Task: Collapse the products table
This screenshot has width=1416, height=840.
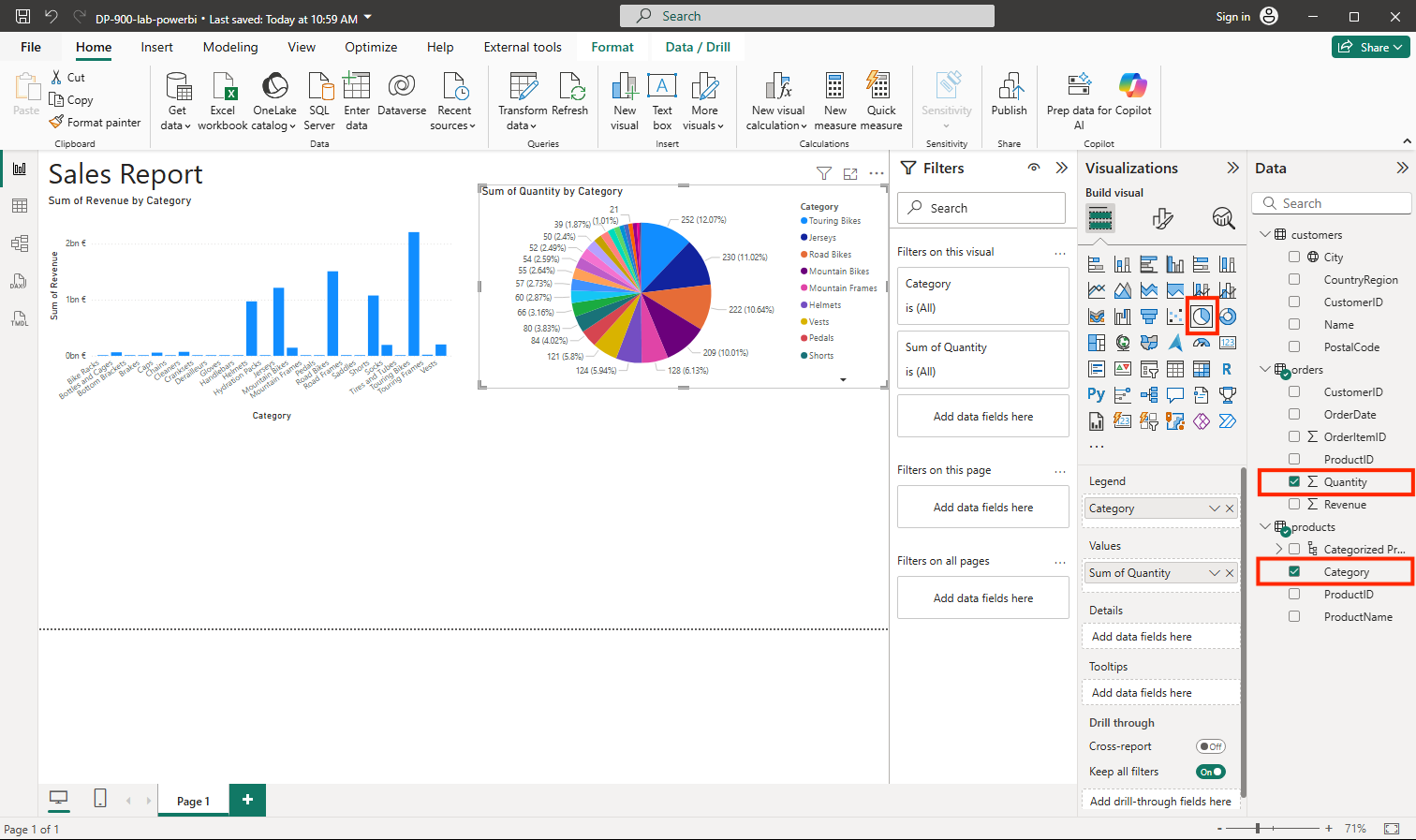Action: [1264, 526]
